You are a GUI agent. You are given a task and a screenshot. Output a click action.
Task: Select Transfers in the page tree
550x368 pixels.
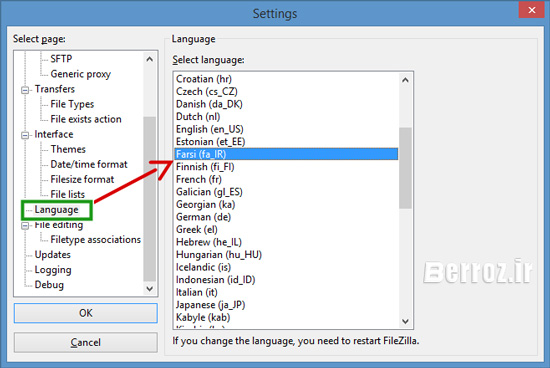(x=55, y=89)
